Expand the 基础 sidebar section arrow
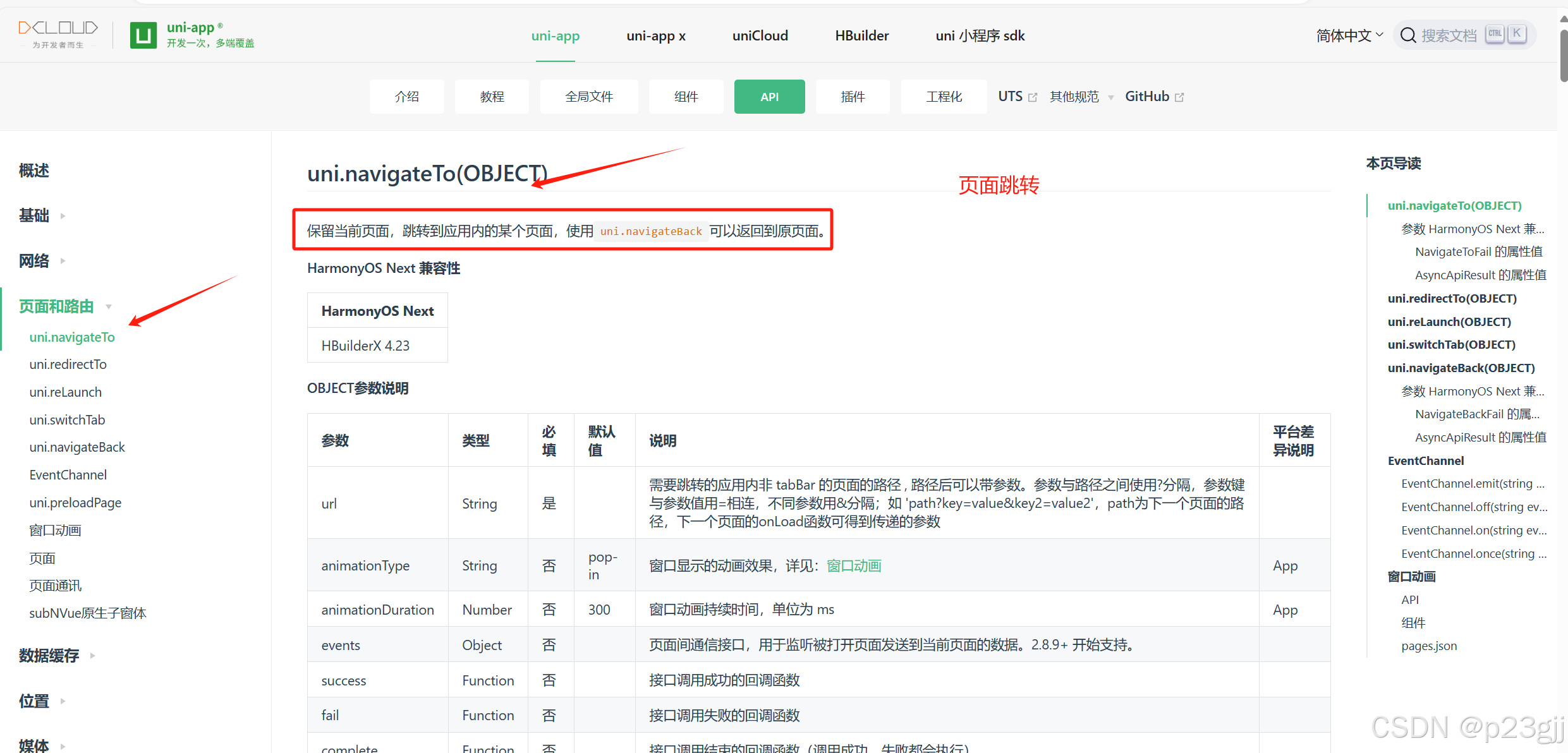The image size is (1568, 753). [63, 216]
